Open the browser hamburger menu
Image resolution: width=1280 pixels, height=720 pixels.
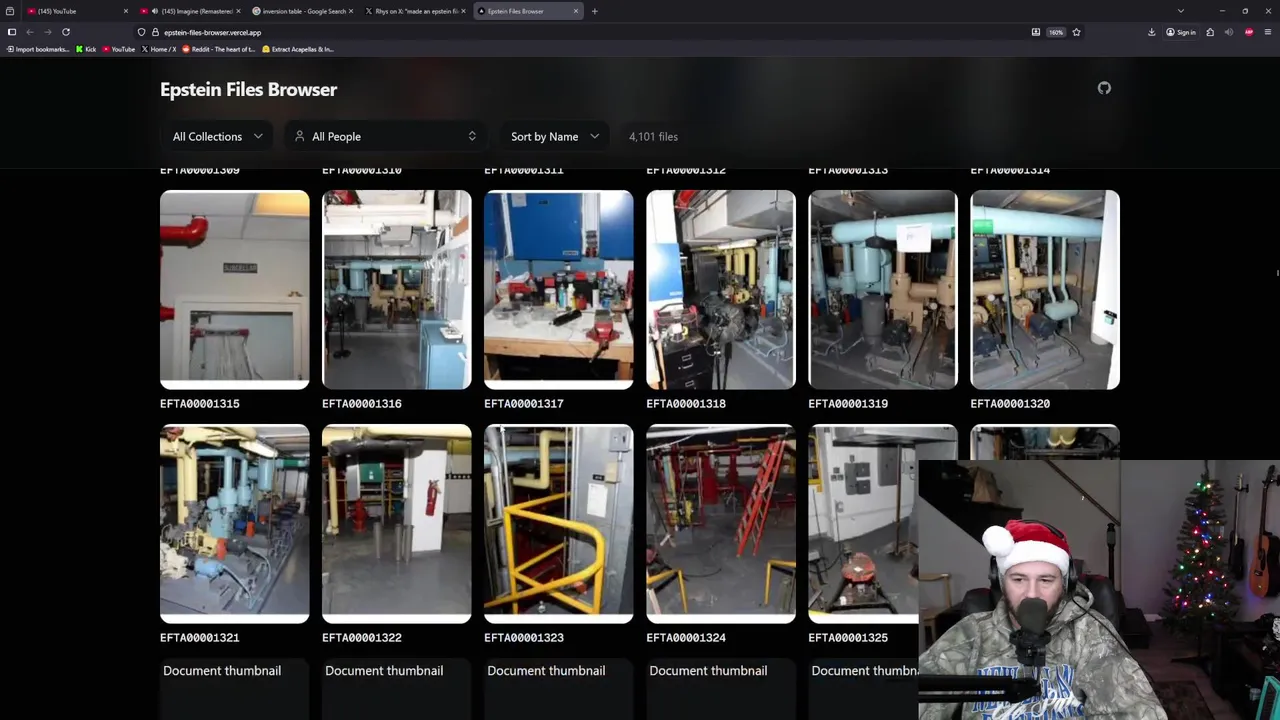point(1268,32)
